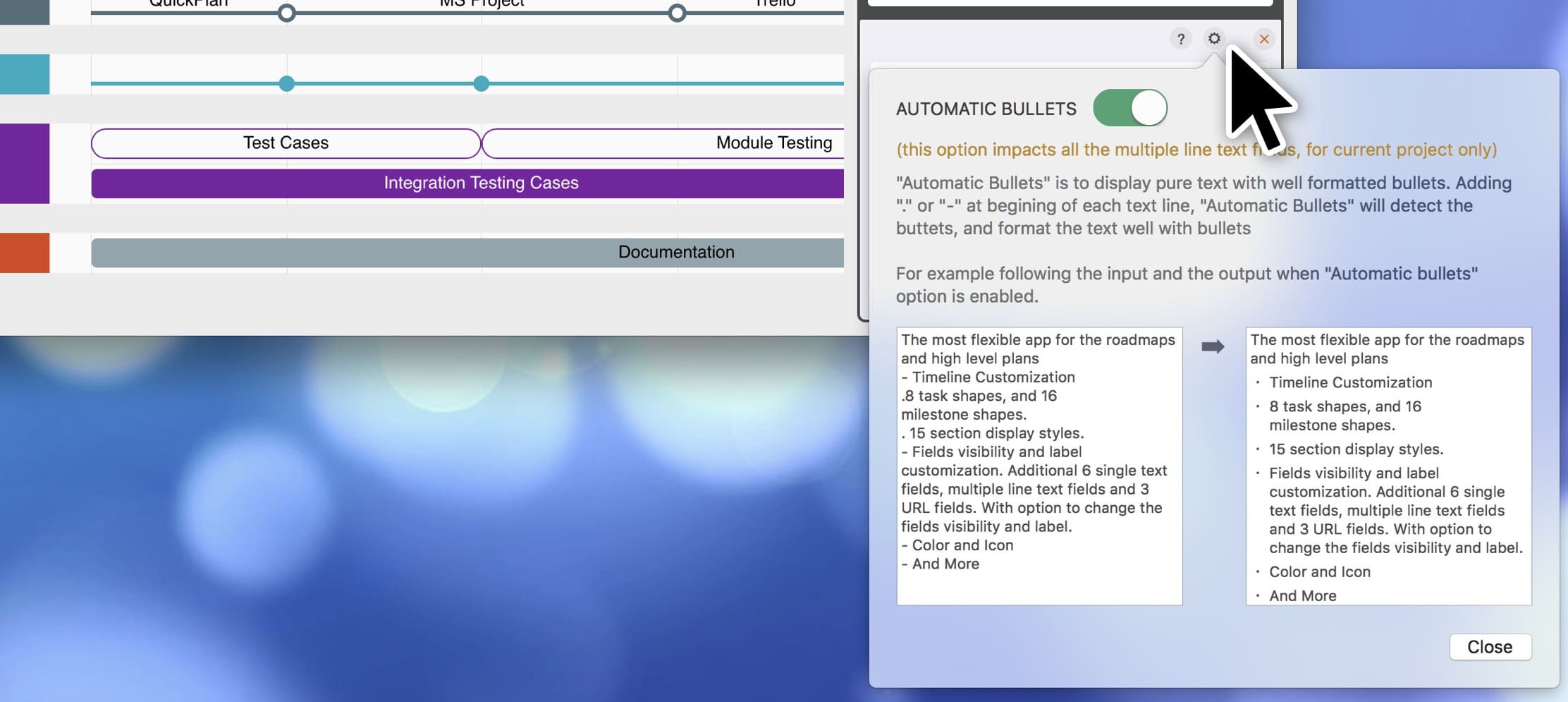The height and width of the screenshot is (702, 1568).
Task: Click the hollow milestone right of MS Project
Action: pyautogui.click(x=677, y=13)
